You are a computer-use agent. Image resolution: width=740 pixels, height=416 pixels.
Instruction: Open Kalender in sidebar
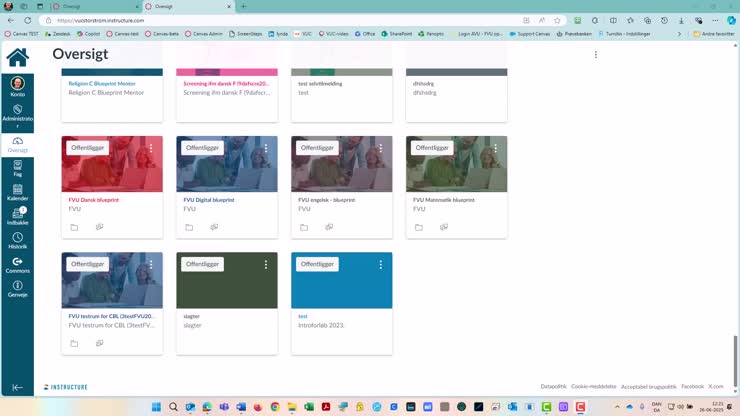(x=17, y=192)
